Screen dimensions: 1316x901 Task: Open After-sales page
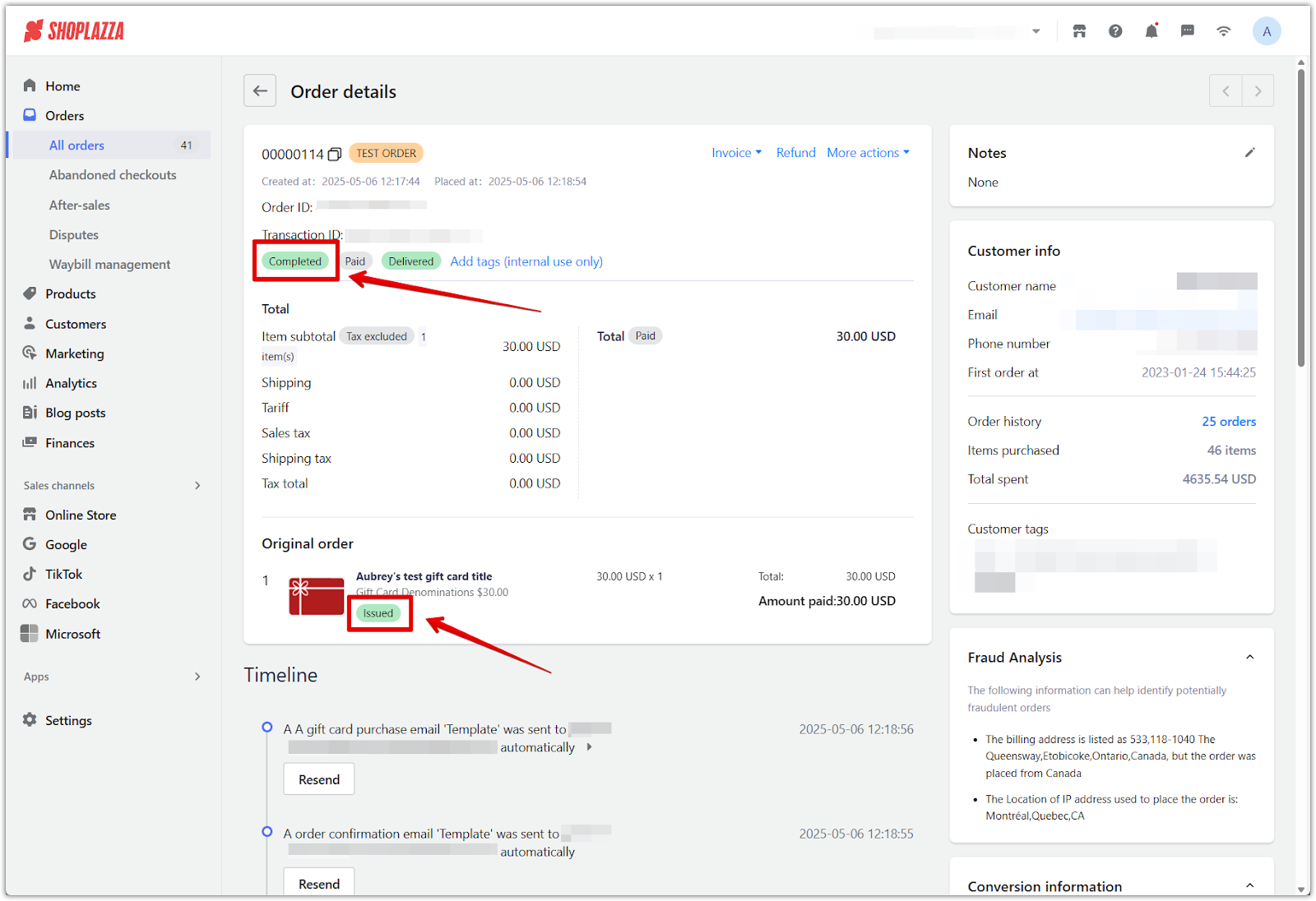click(80, 206)
